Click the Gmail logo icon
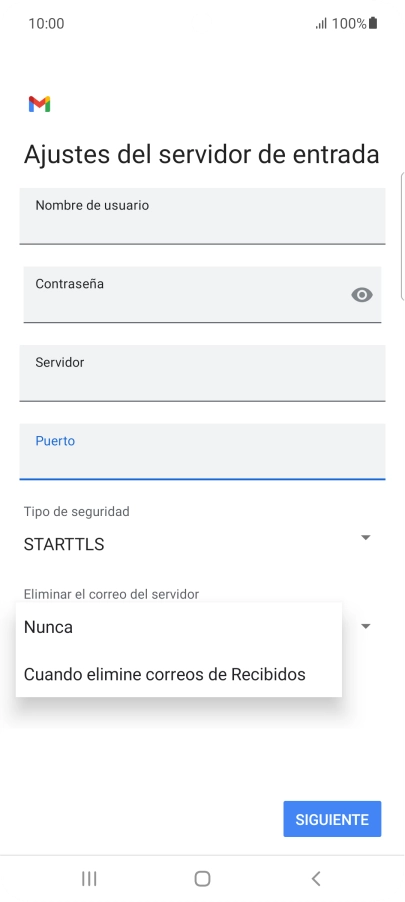The image size is (405, 902). [40, 104]
